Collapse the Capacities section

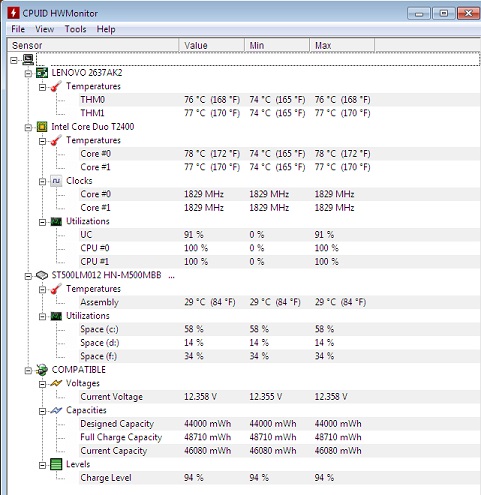pyautogui.click(x=42, y=411)
